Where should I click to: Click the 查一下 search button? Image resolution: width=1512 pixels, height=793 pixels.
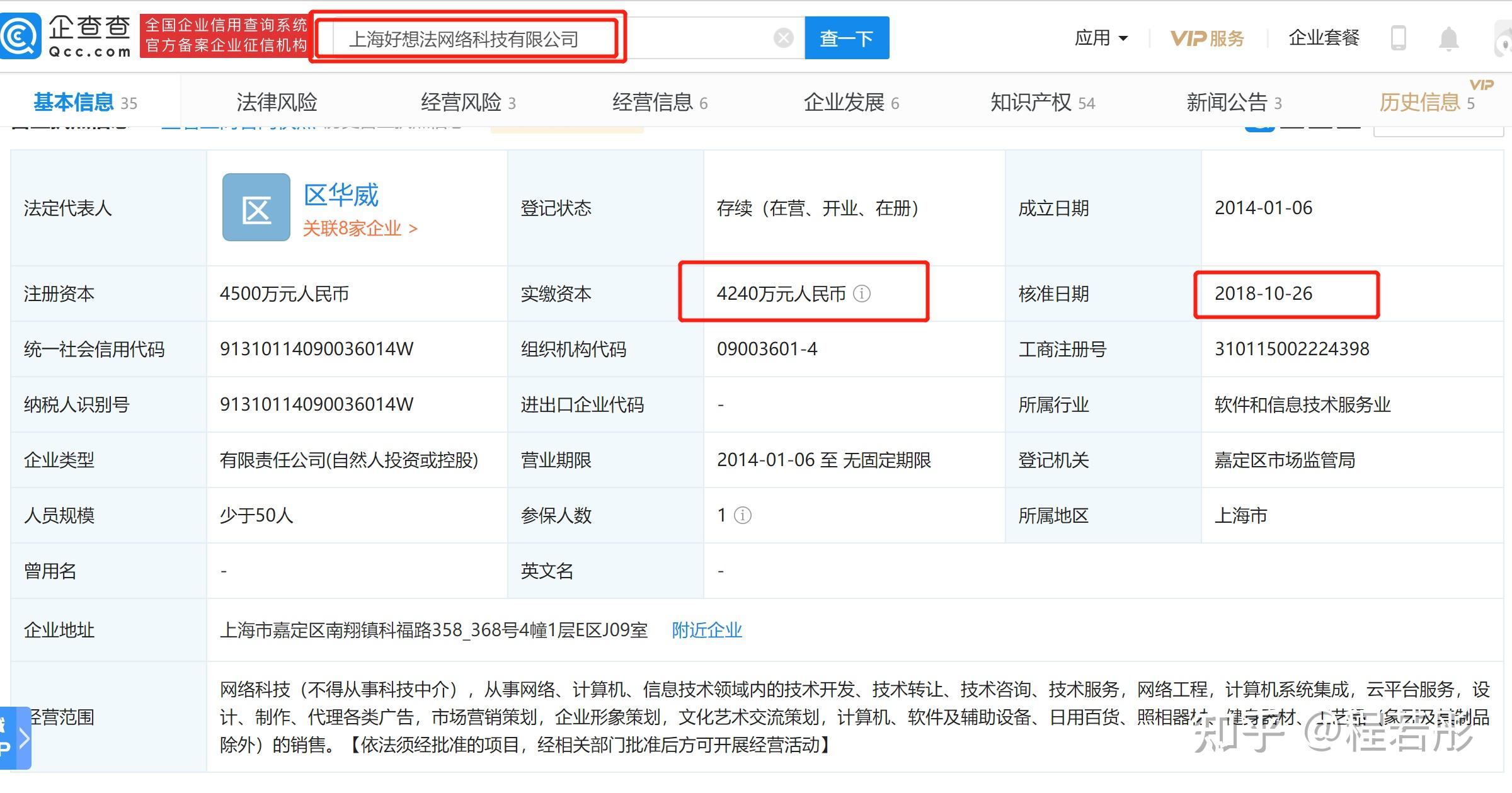847,38
